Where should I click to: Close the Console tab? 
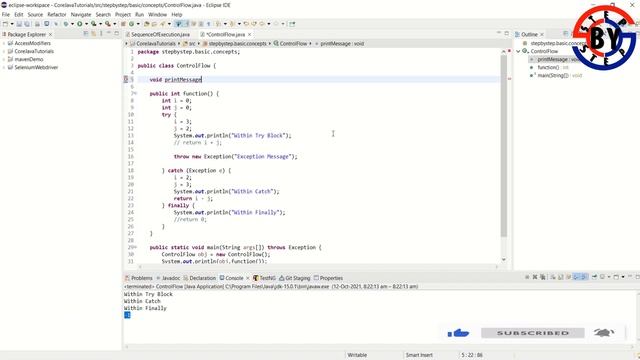[248, 278]
